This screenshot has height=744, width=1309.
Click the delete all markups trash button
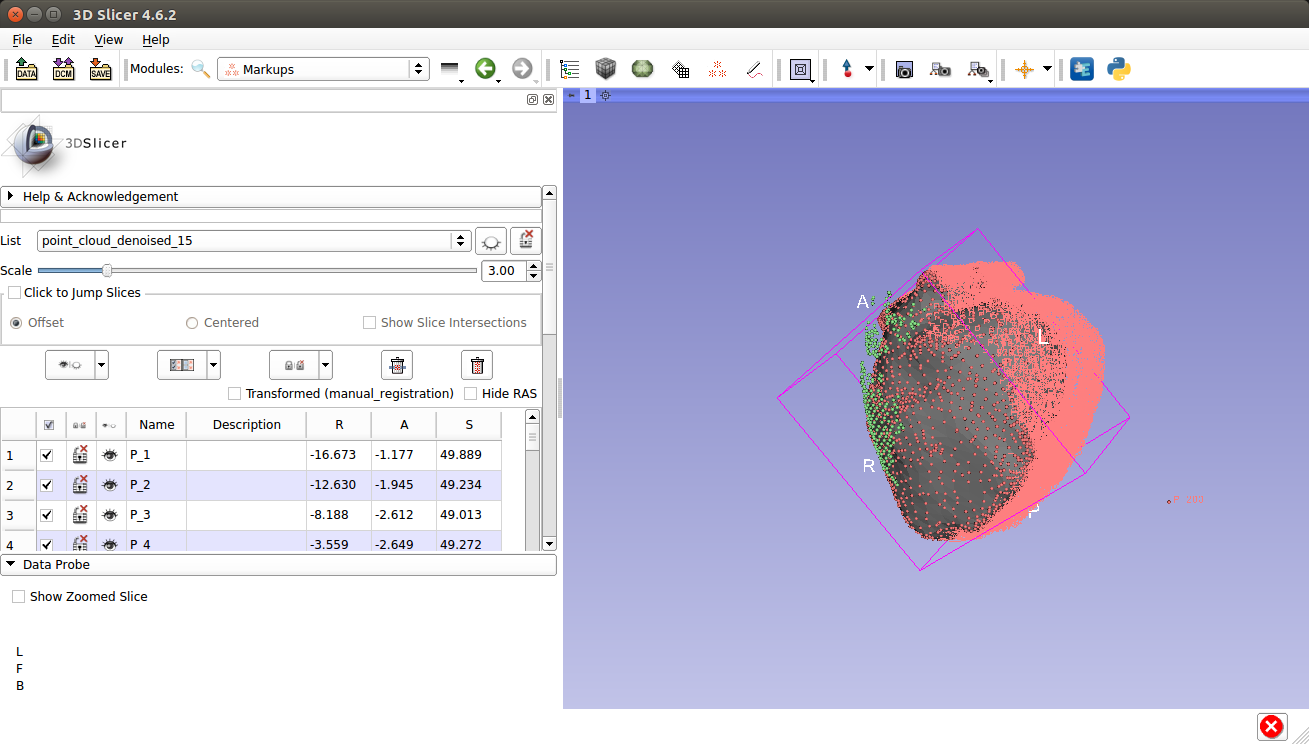point(477,365)
